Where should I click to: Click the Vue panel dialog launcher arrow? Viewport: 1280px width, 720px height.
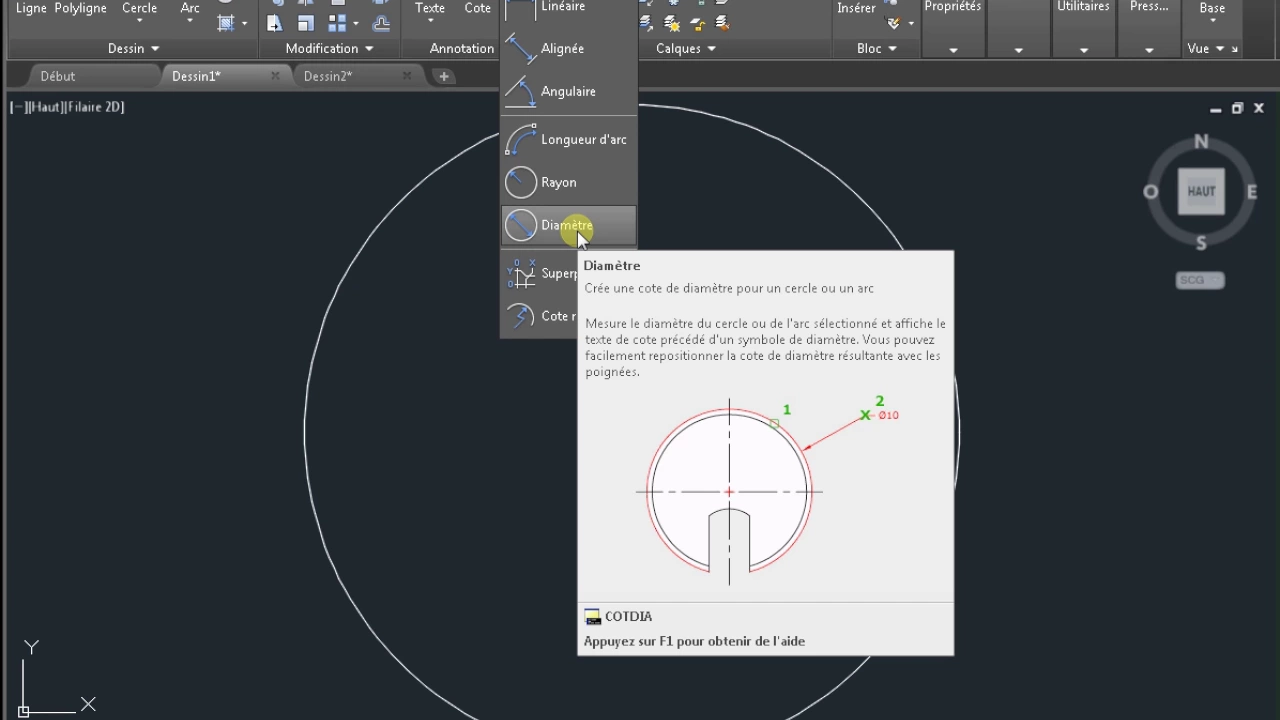(x=1235, y=49)
